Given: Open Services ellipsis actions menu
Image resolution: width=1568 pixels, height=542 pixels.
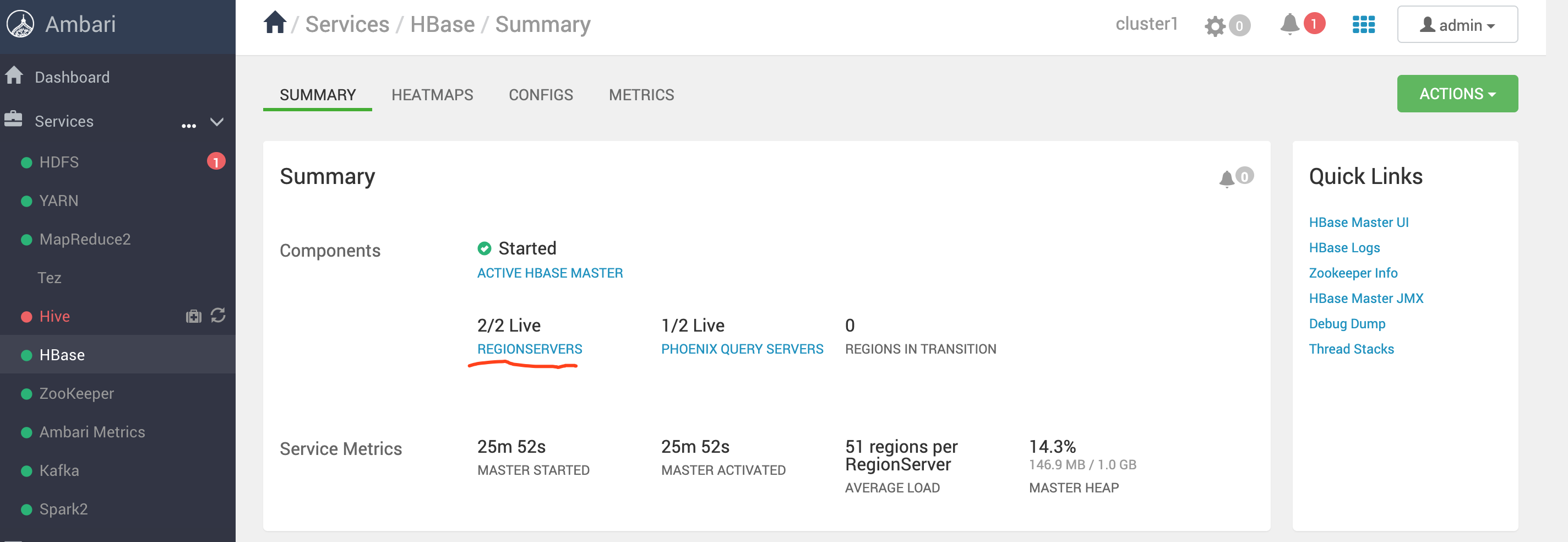Looking at the screenshot, I should click(189, 126).
